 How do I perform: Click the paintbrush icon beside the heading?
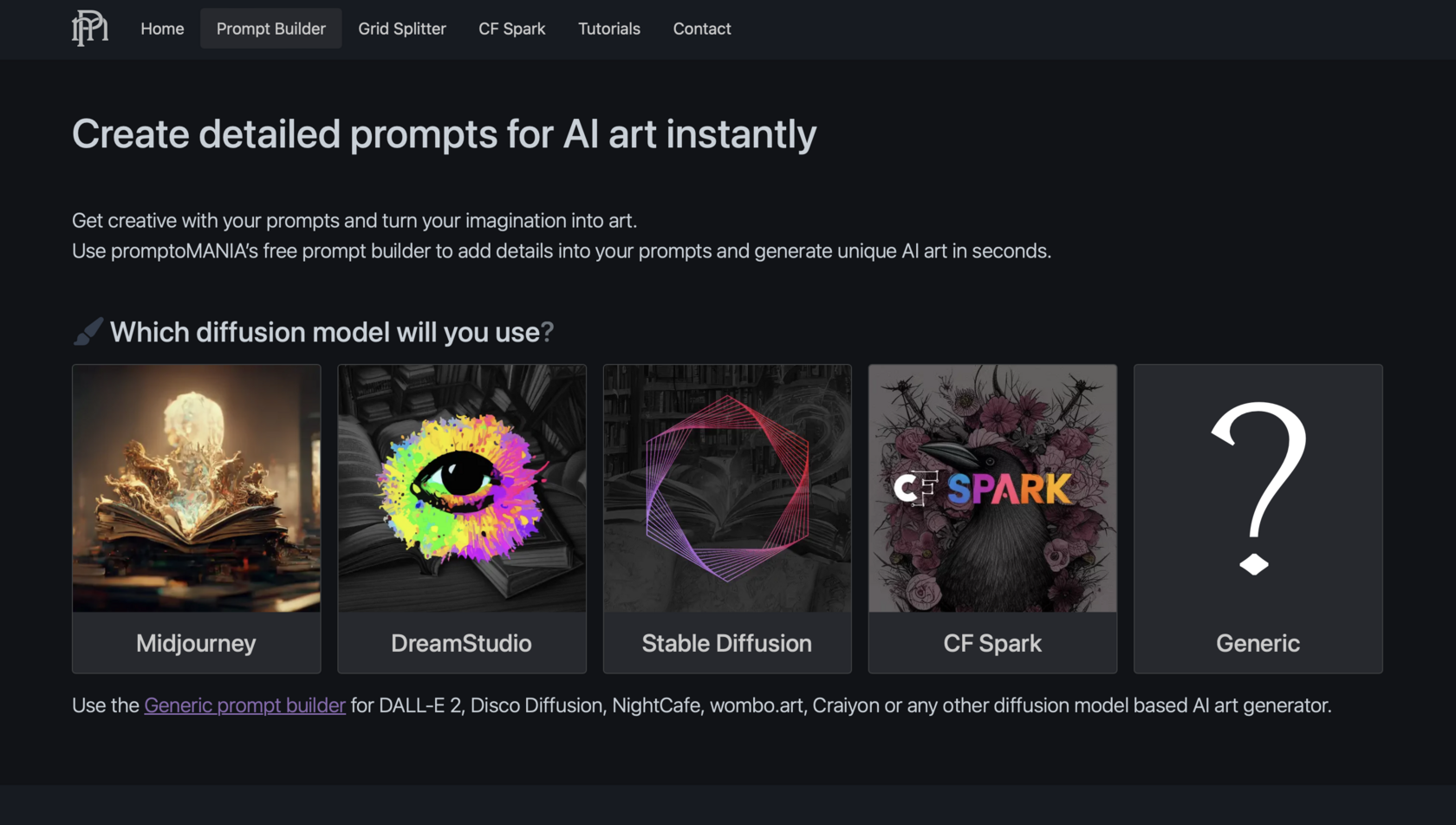click(88, 332)
